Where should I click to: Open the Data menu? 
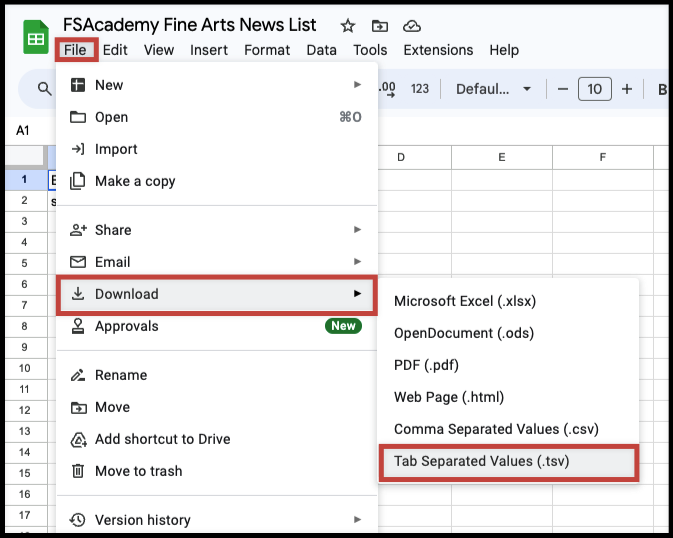(x=321, y=50)
